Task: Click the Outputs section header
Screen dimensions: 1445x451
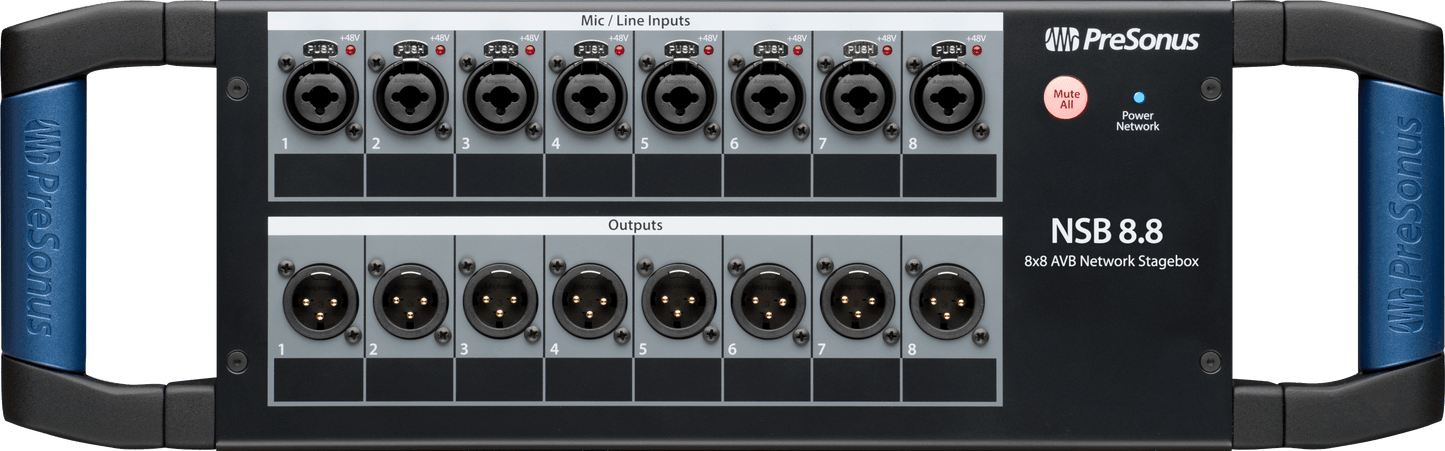Action: pos(635,225)
